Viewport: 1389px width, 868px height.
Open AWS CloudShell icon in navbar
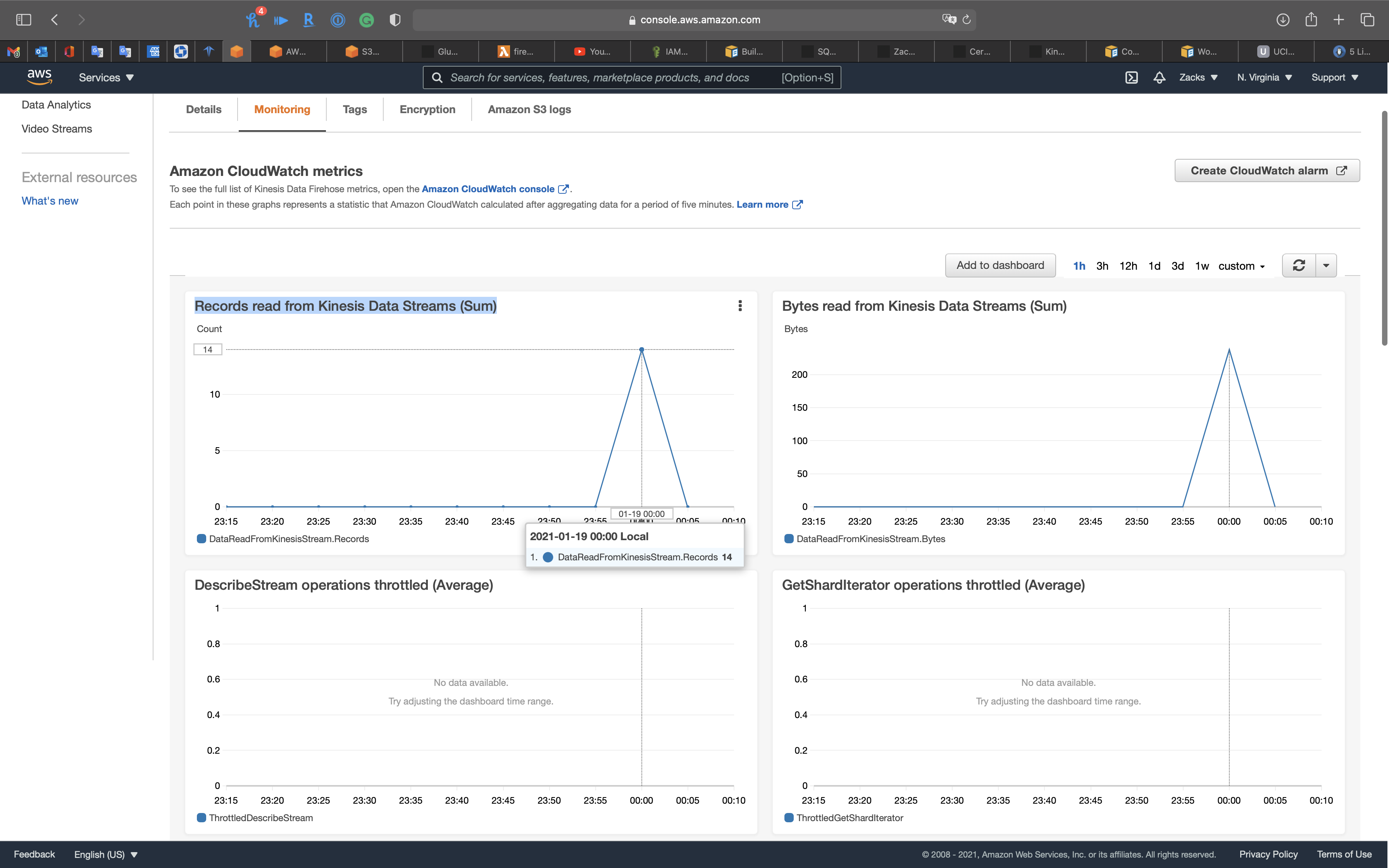click(1131, 77)
